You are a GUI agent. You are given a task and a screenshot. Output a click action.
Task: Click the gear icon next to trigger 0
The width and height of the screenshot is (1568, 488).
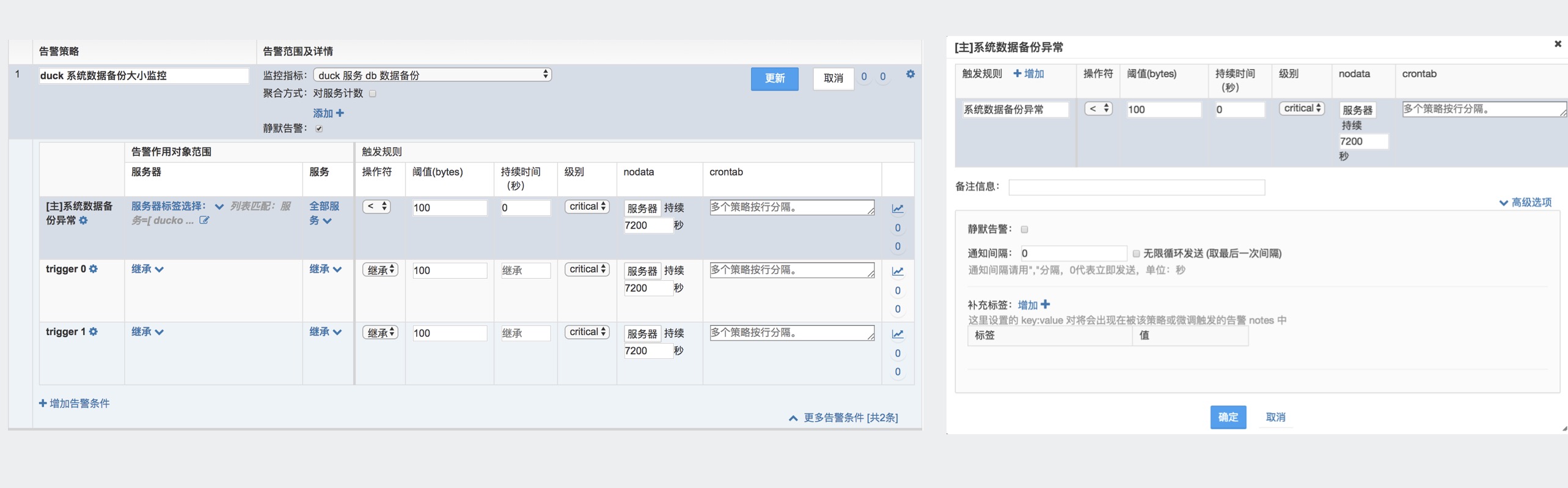point(93,269)
